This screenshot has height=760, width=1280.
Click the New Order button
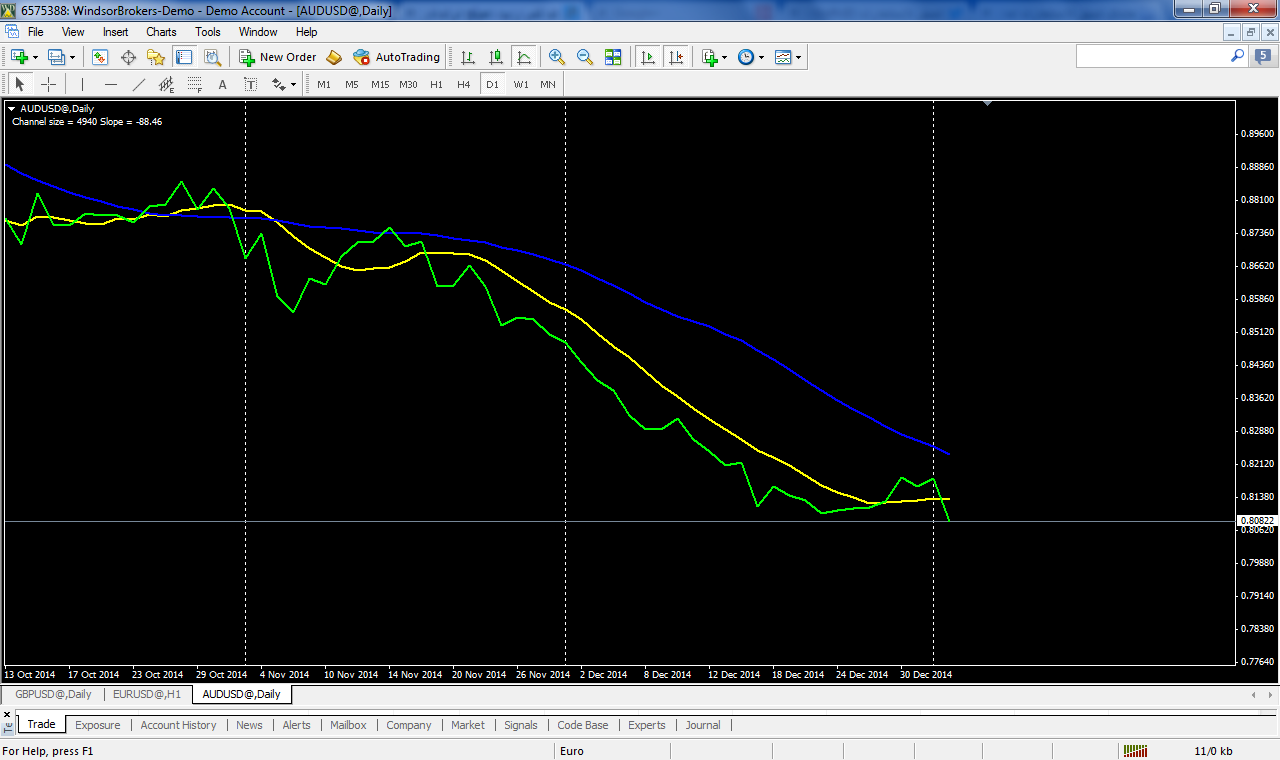(278, 57)
